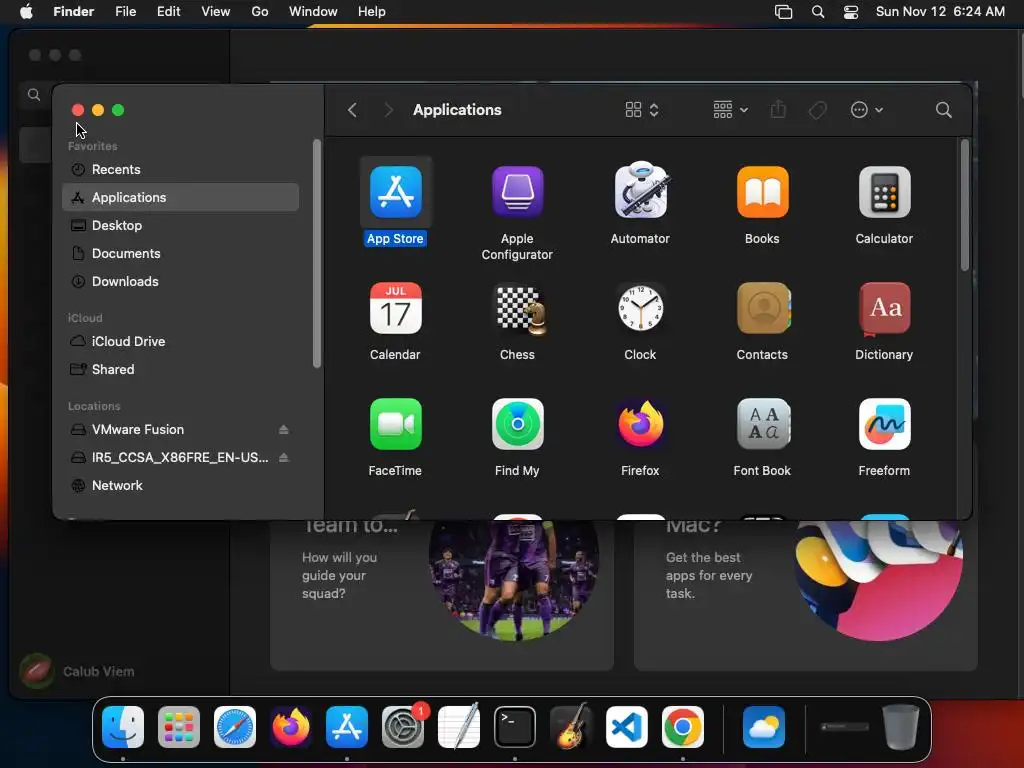Select Firefox in the Applications folder
1024x768 pixels.
(640, 424)
